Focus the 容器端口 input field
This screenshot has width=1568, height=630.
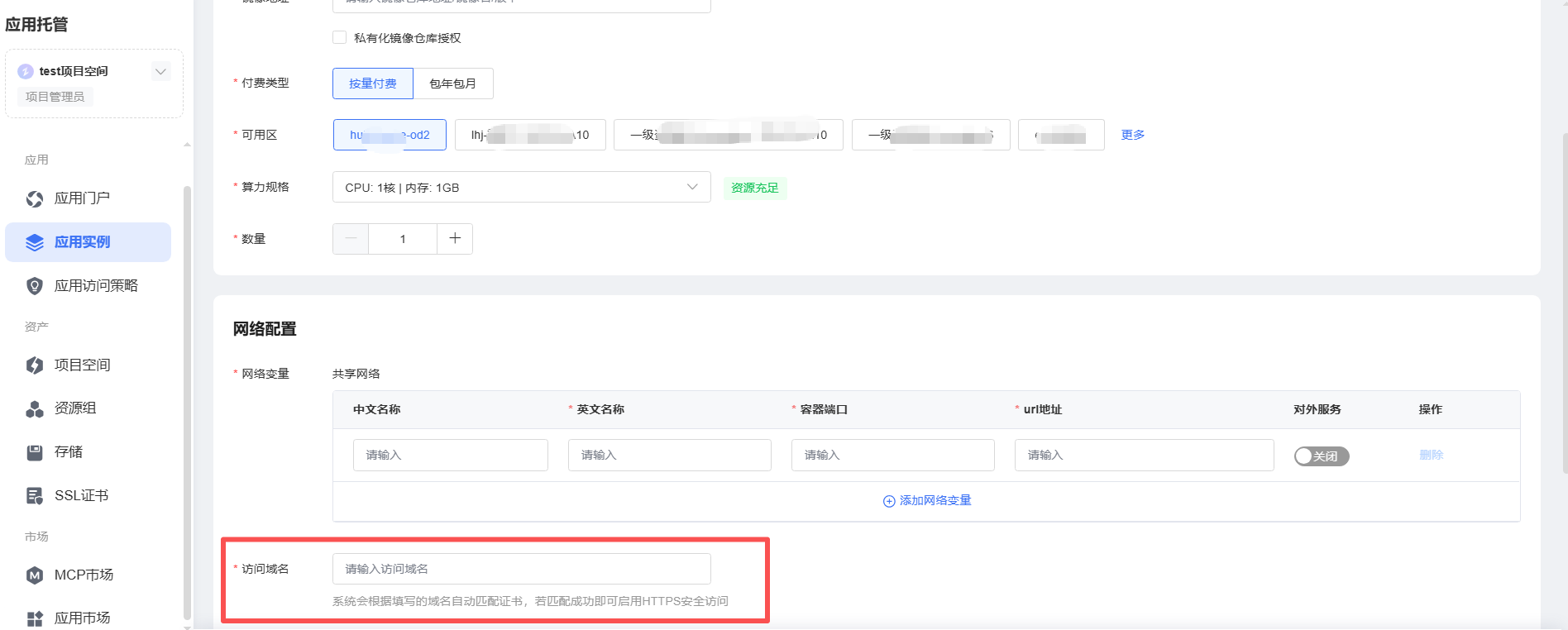point(893,456)
